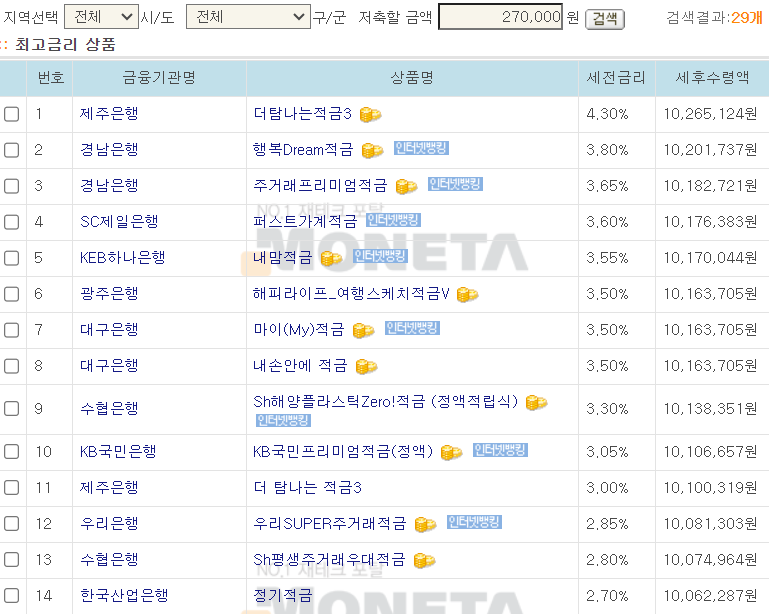Viewport: 769px width, 614px height.
Task: Check the box for row 1 제주은행
Action: (x=11, y=114)
